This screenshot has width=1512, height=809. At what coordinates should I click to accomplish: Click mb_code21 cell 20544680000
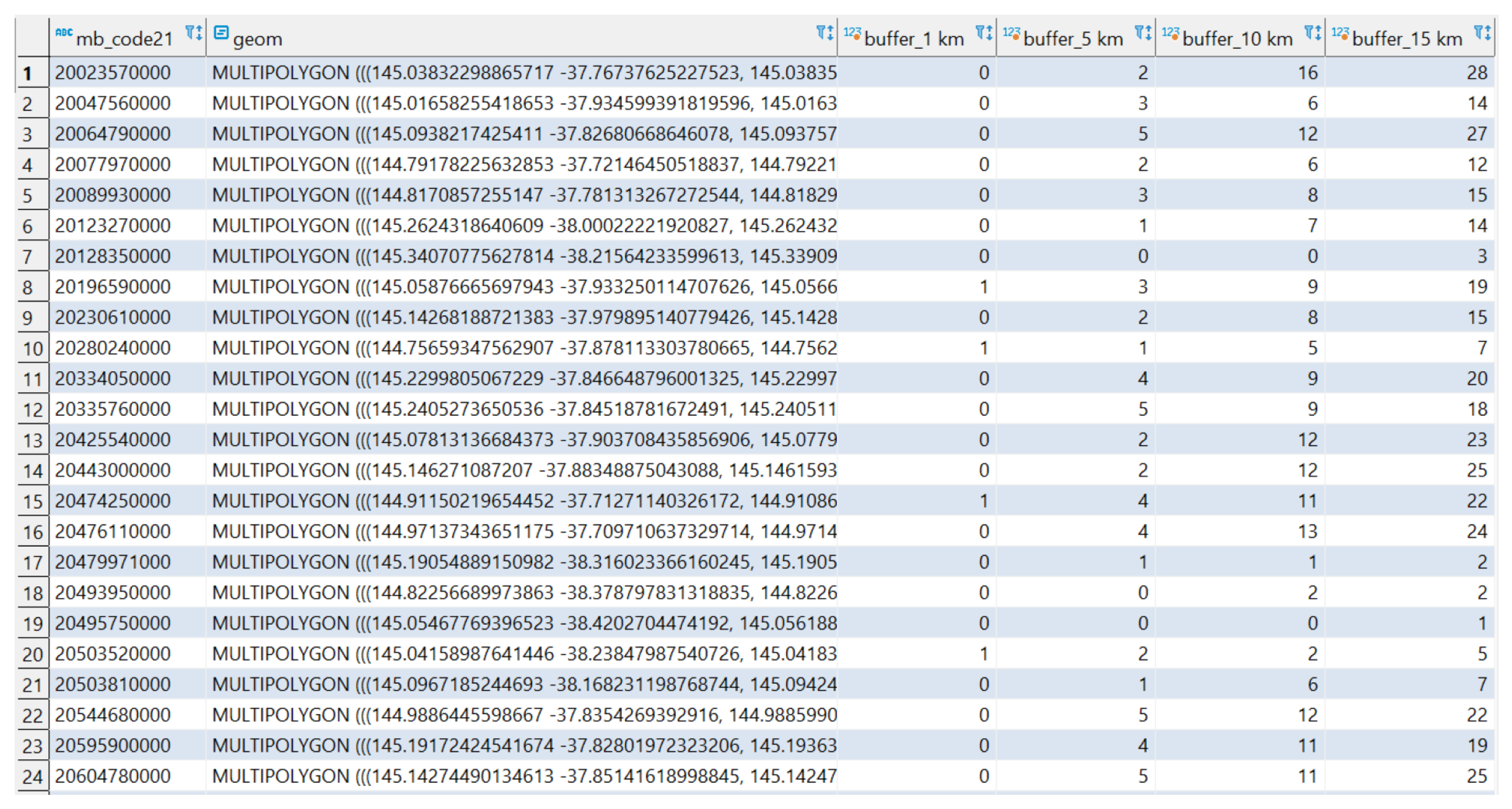[x=113, y=715]
